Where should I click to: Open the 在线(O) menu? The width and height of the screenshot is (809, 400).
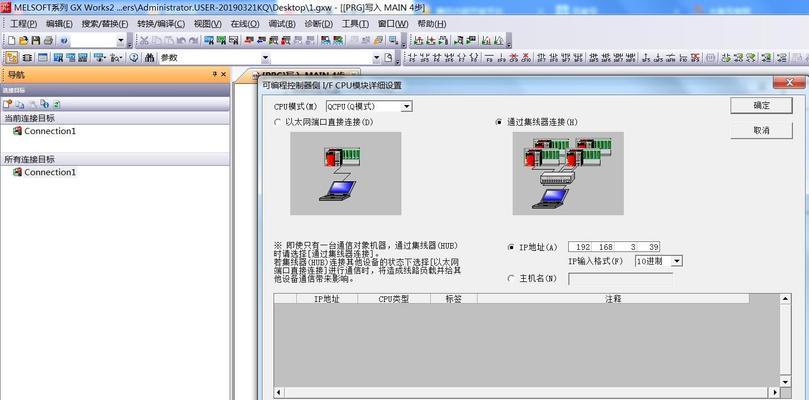(245, 24)
